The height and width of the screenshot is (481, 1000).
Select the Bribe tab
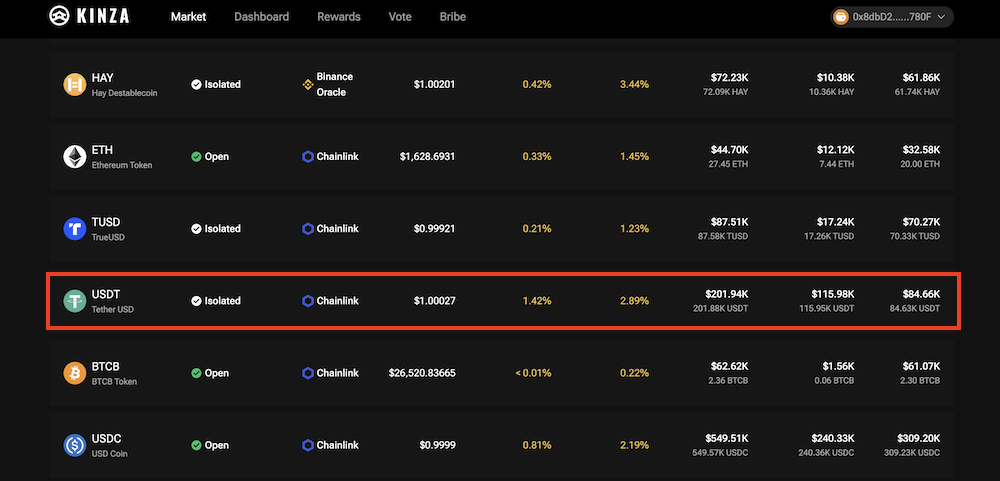click(453, 17)
